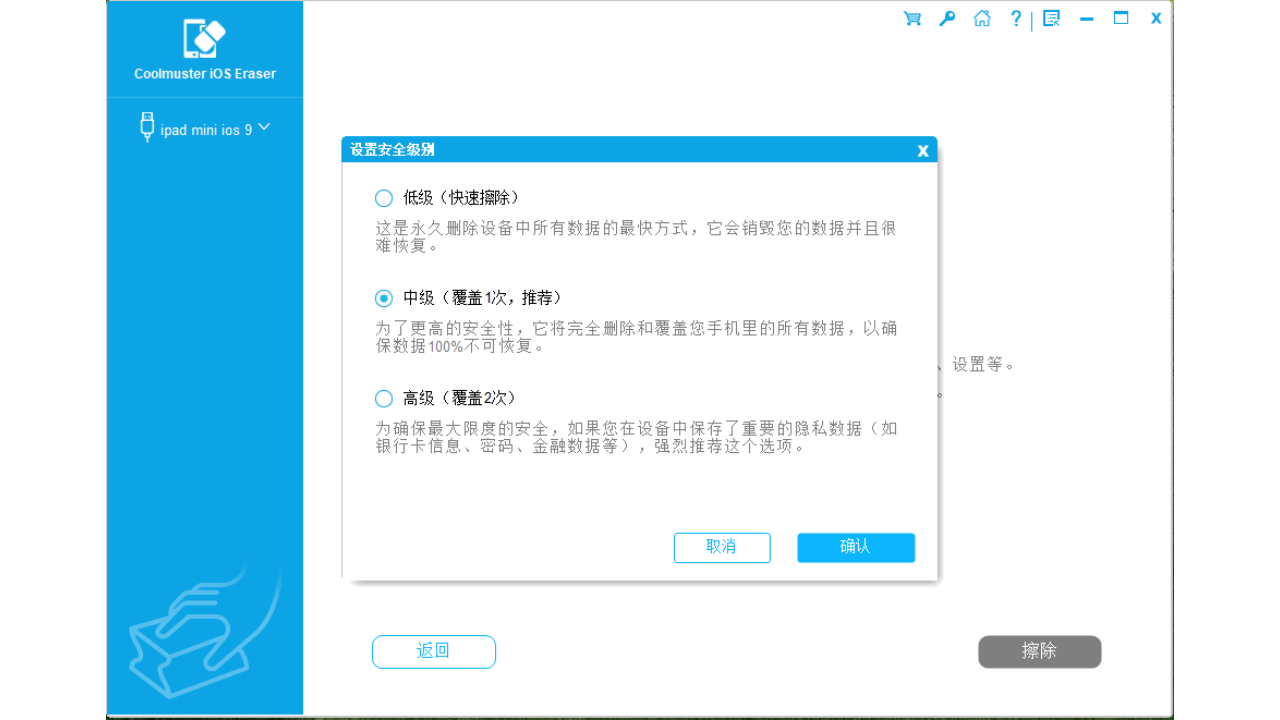Expand the ipad mini ios 9 device dropdown
Screen dimensions: 1280x720
click(x=203, y=128)
